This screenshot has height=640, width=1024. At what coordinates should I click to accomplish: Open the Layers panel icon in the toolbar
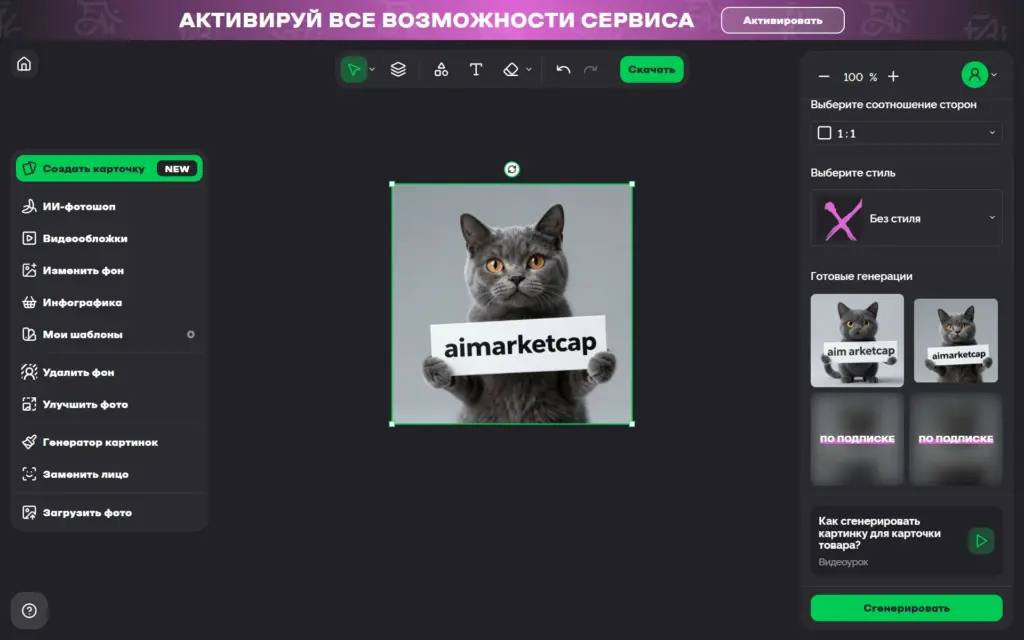[x=399, y=69]
